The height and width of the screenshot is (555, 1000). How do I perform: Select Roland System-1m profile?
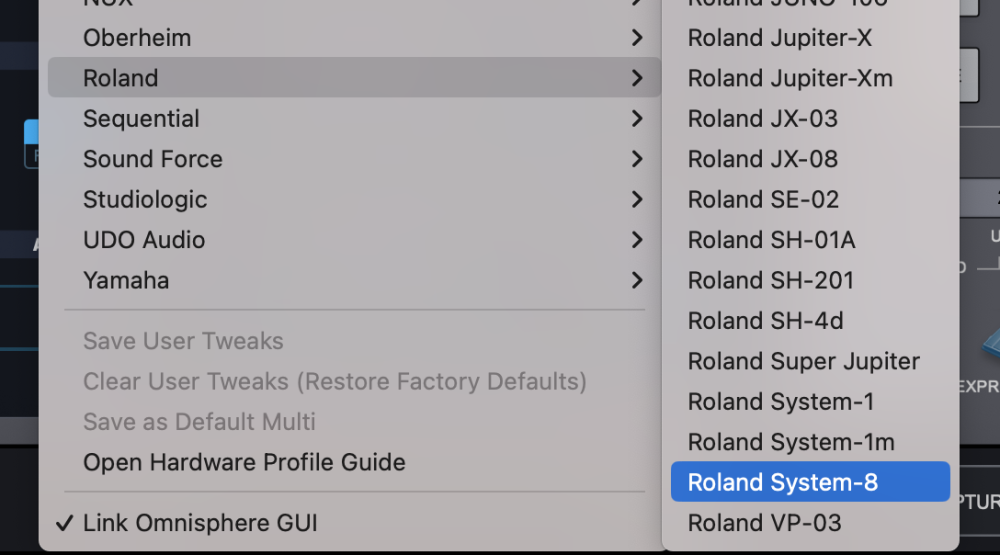point(791,442)
